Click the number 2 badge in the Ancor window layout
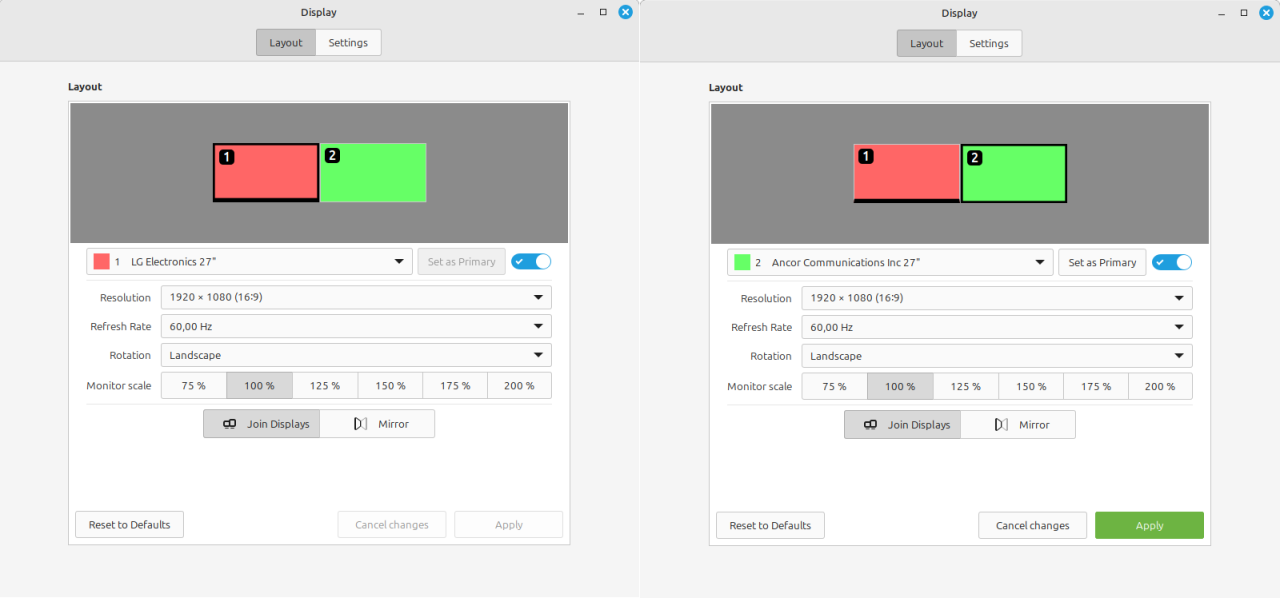The width and height of the screenshot is (1280, 598). (x=975, y=157)
